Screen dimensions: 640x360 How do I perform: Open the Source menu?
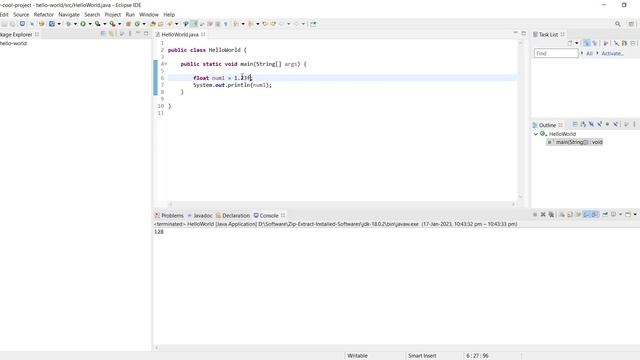[21, 15]
